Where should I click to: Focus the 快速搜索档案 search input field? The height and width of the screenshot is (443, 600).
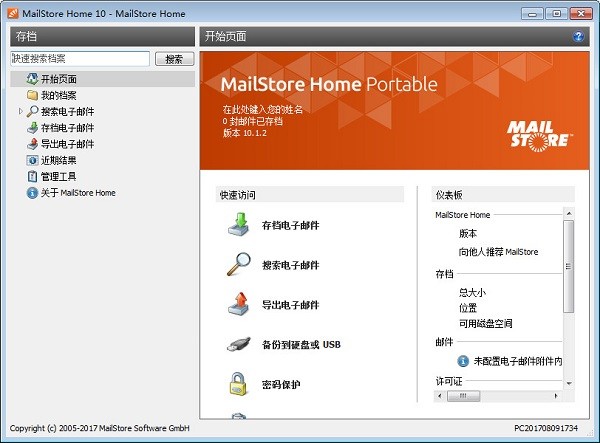pyautogui.click(x=80, y=59)
